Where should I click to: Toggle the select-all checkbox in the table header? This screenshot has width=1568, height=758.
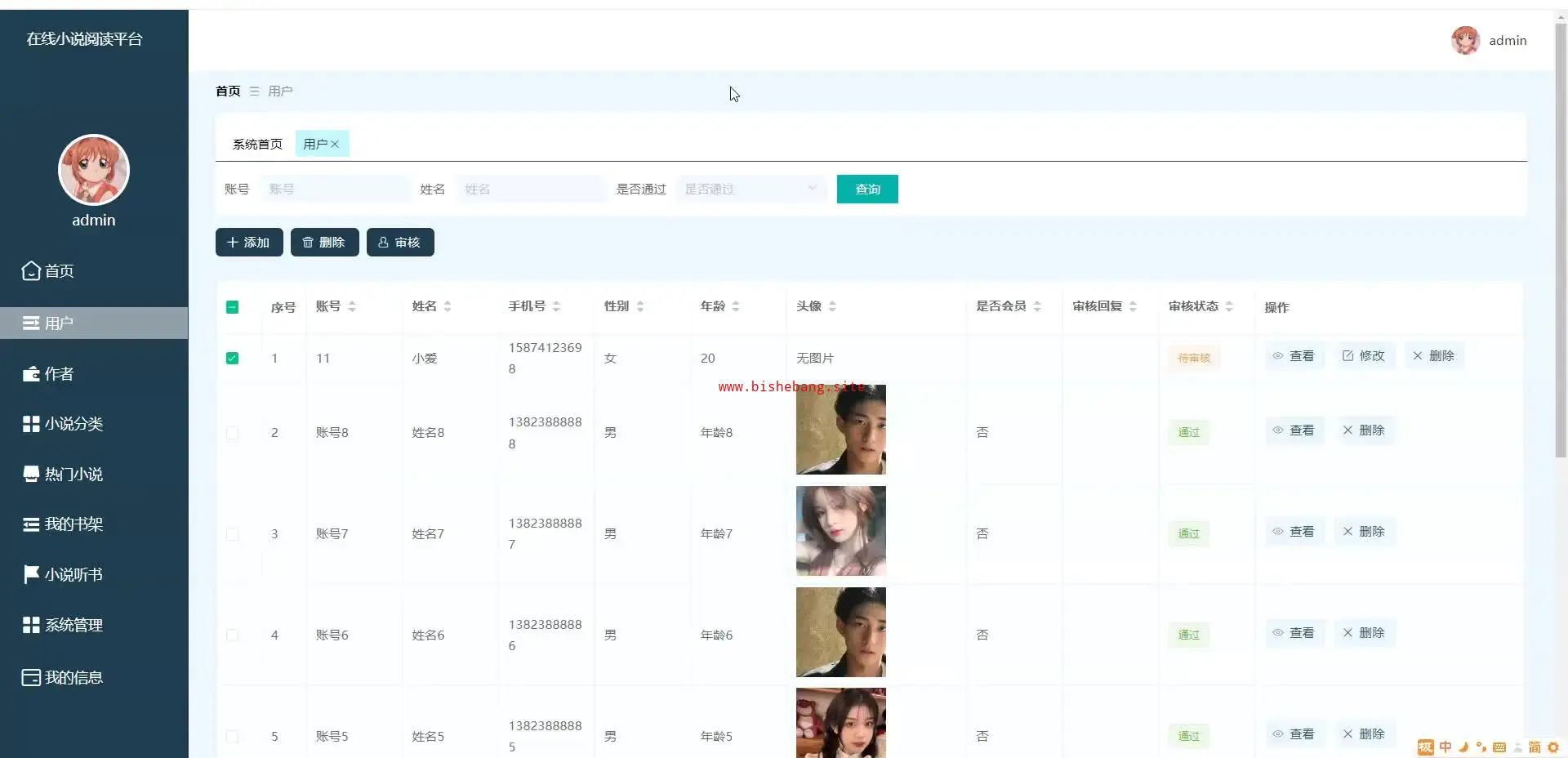coord(232,307)
